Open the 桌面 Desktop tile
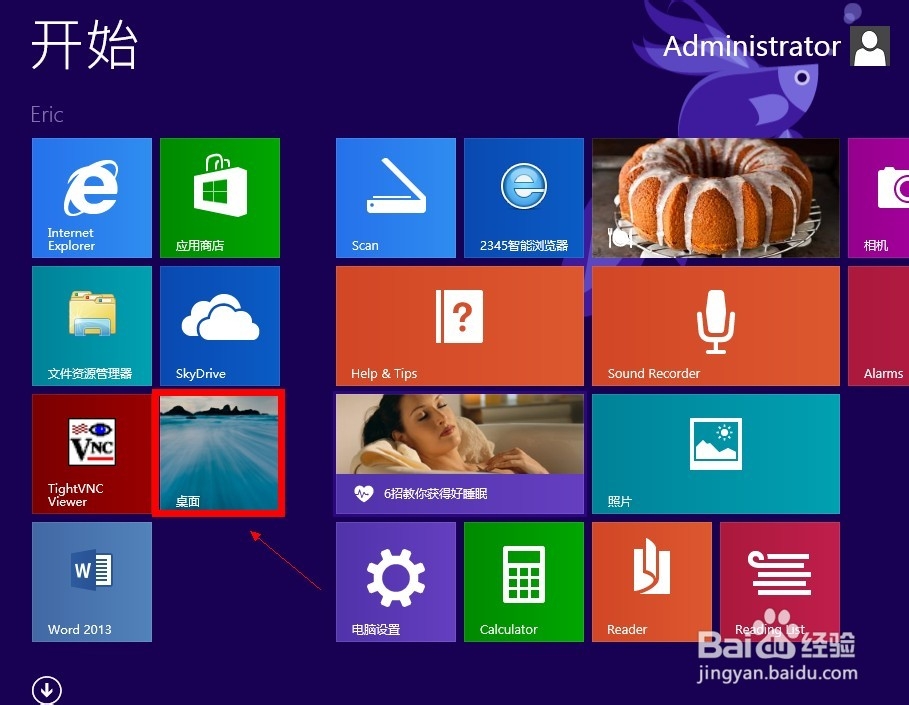The image size is (909, 705). coord(219,453)
